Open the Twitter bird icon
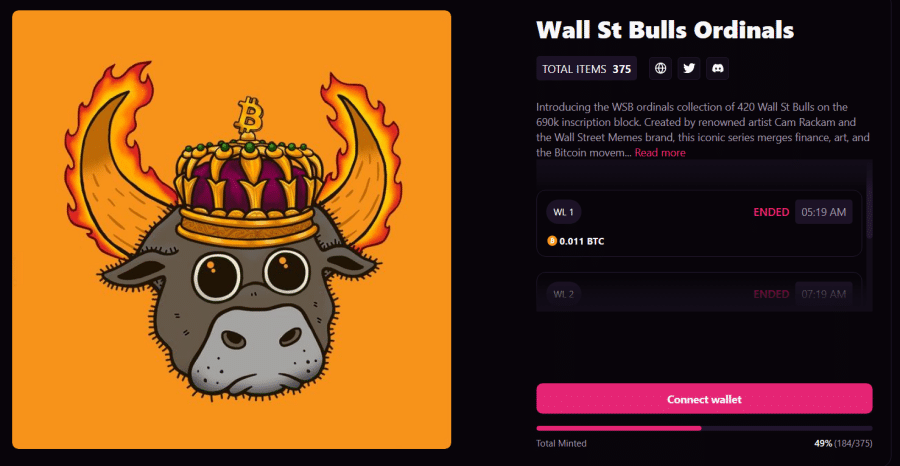Image resolution: width=900 pixels, height=466 pixels. tap(689, 69)
